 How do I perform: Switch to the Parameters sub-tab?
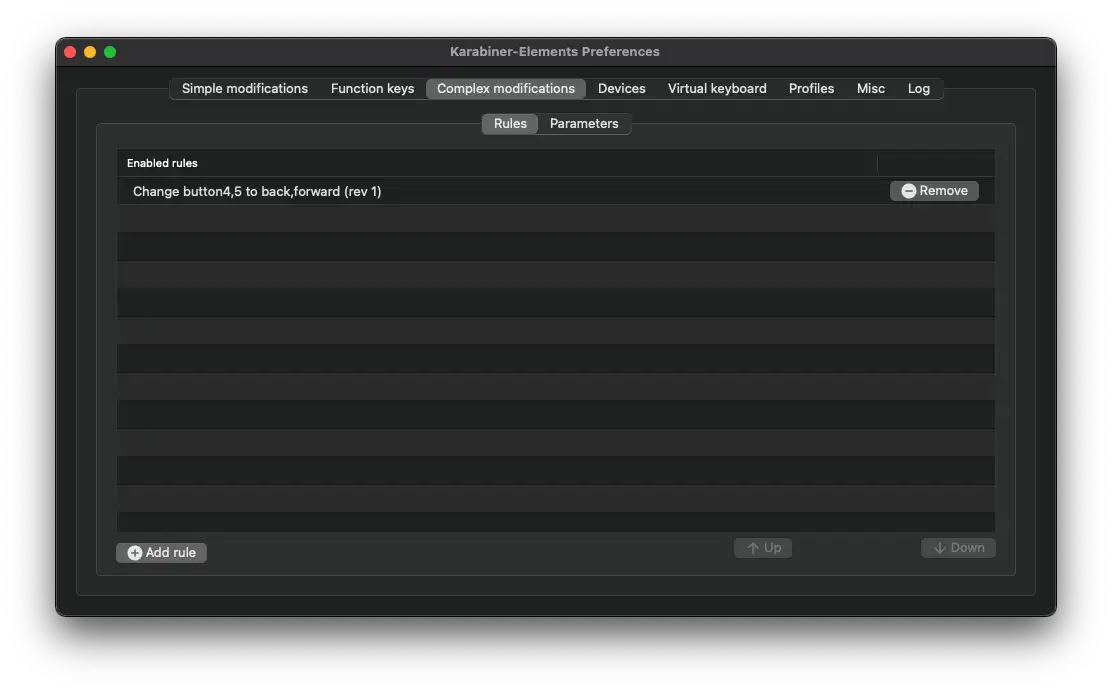pos(584,123)
